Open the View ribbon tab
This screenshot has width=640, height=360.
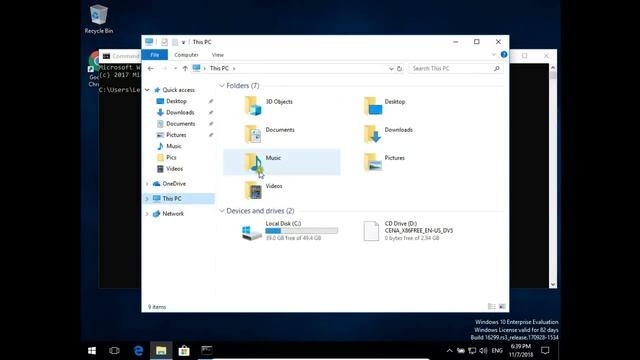click(x=218, y=55)
